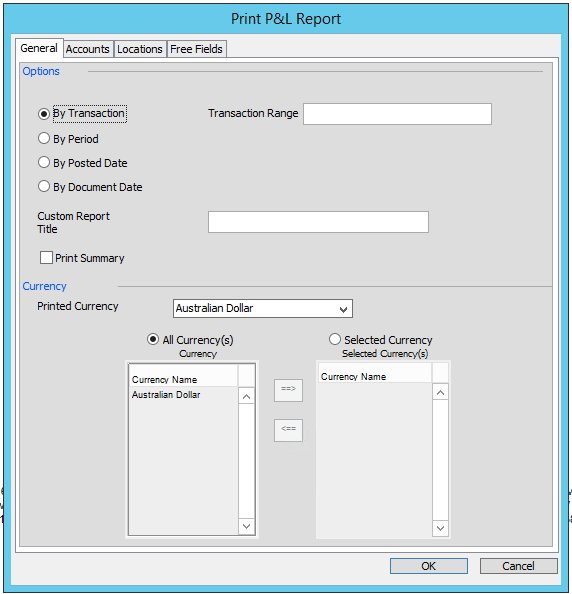Confirm with the OK button
The height and width of the screenshot is (594, 572).
(429, 566)
